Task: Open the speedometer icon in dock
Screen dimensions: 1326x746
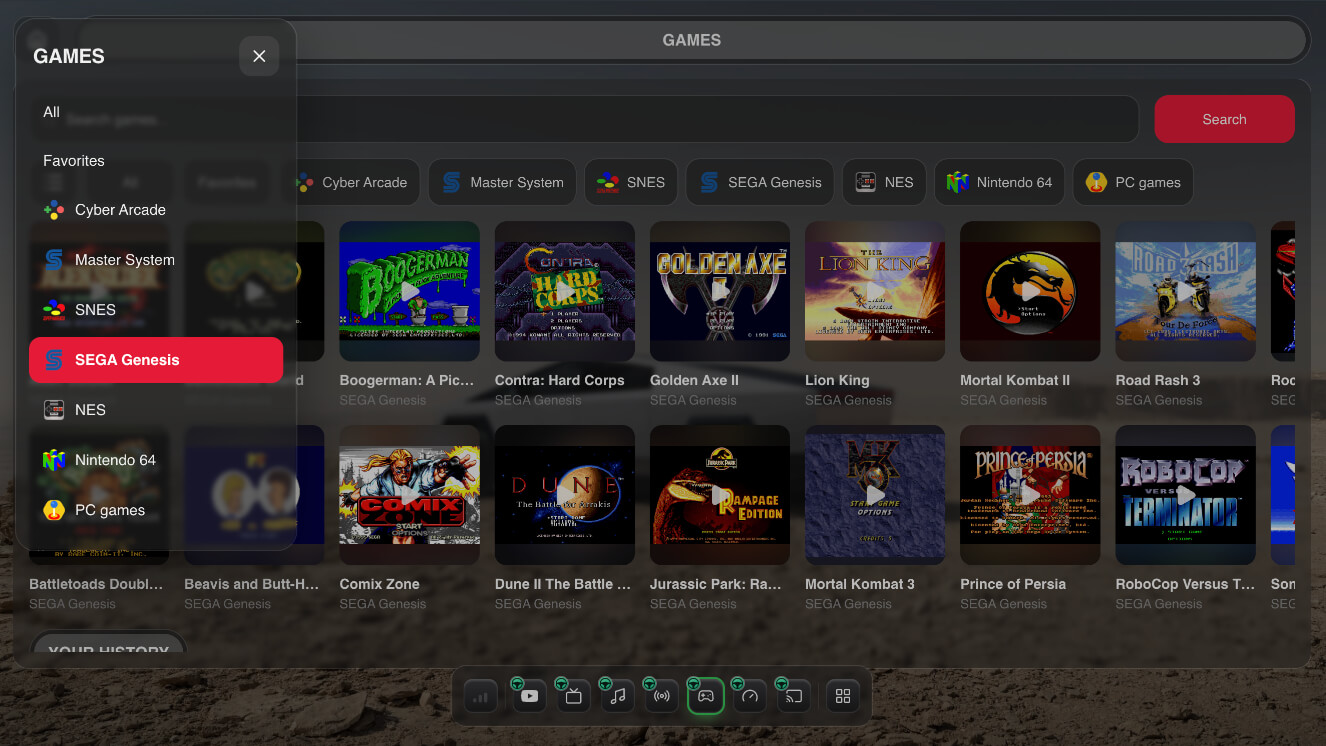Action: tap(750, 696)
